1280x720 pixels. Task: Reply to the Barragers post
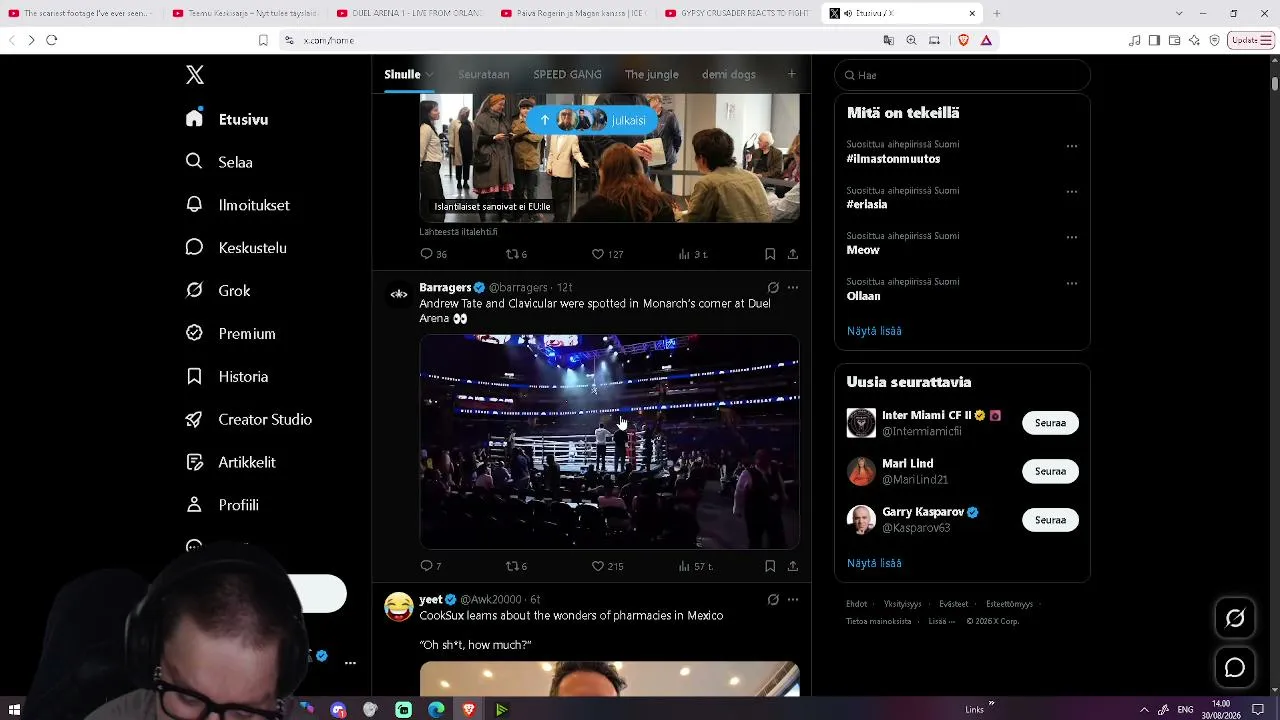point(431,566)
